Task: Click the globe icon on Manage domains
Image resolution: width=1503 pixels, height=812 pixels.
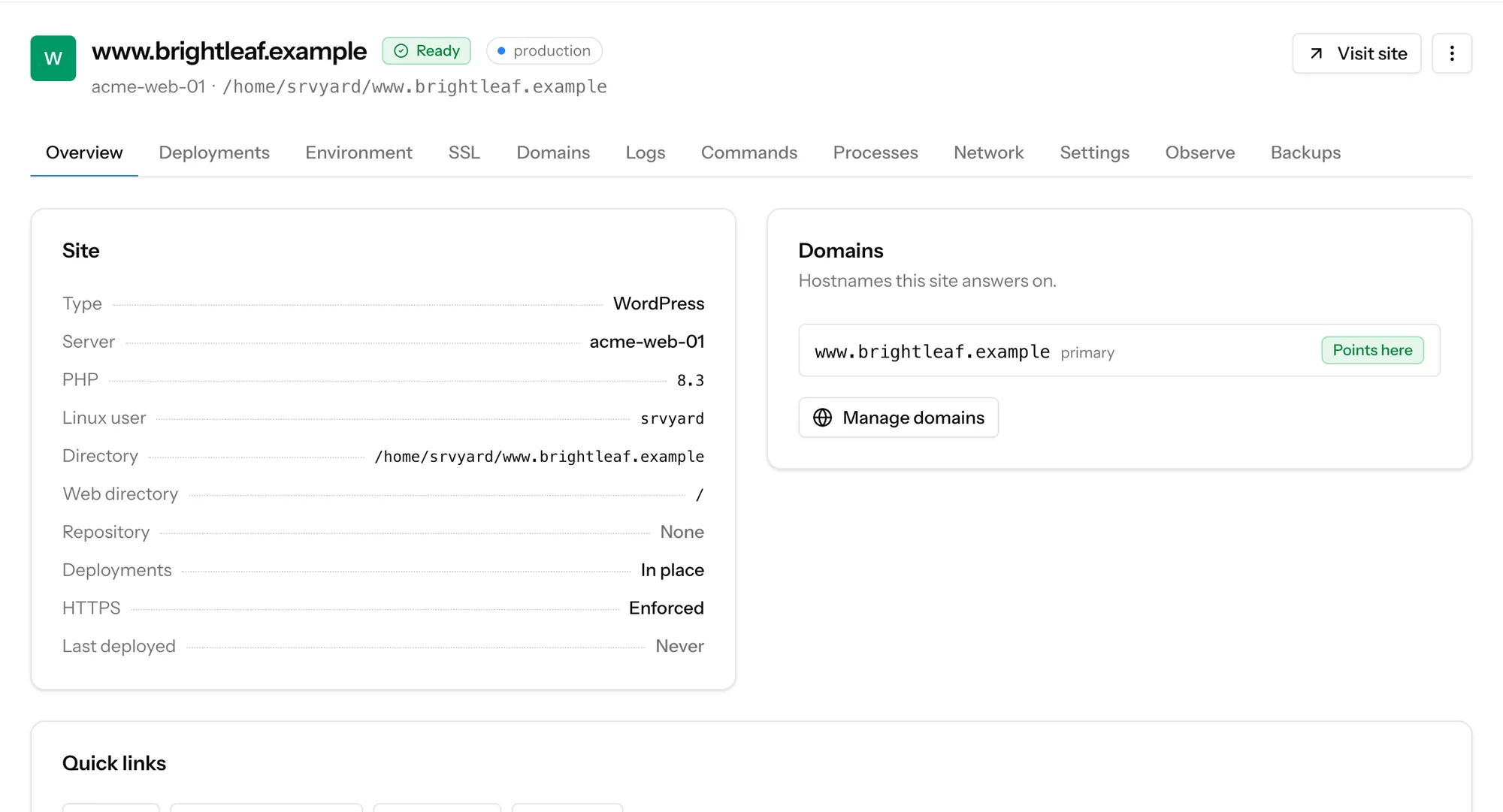Action: click(823, 418)
